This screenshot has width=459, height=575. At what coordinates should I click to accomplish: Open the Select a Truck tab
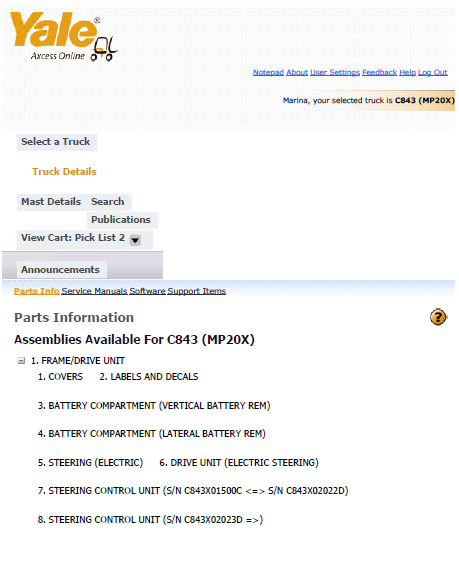tap(55, 142)
